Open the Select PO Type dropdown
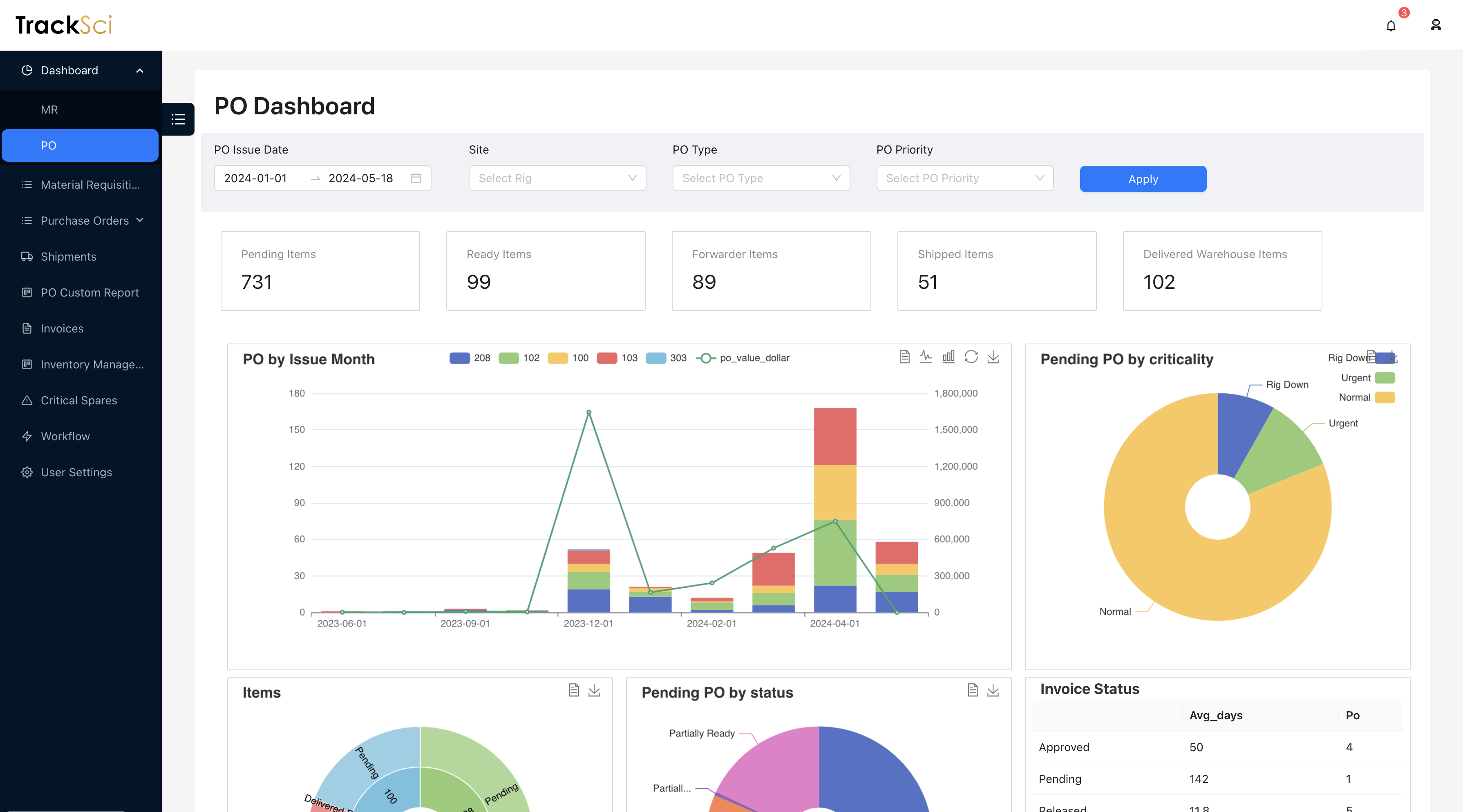1463x812 pixels. click(761, 178)
